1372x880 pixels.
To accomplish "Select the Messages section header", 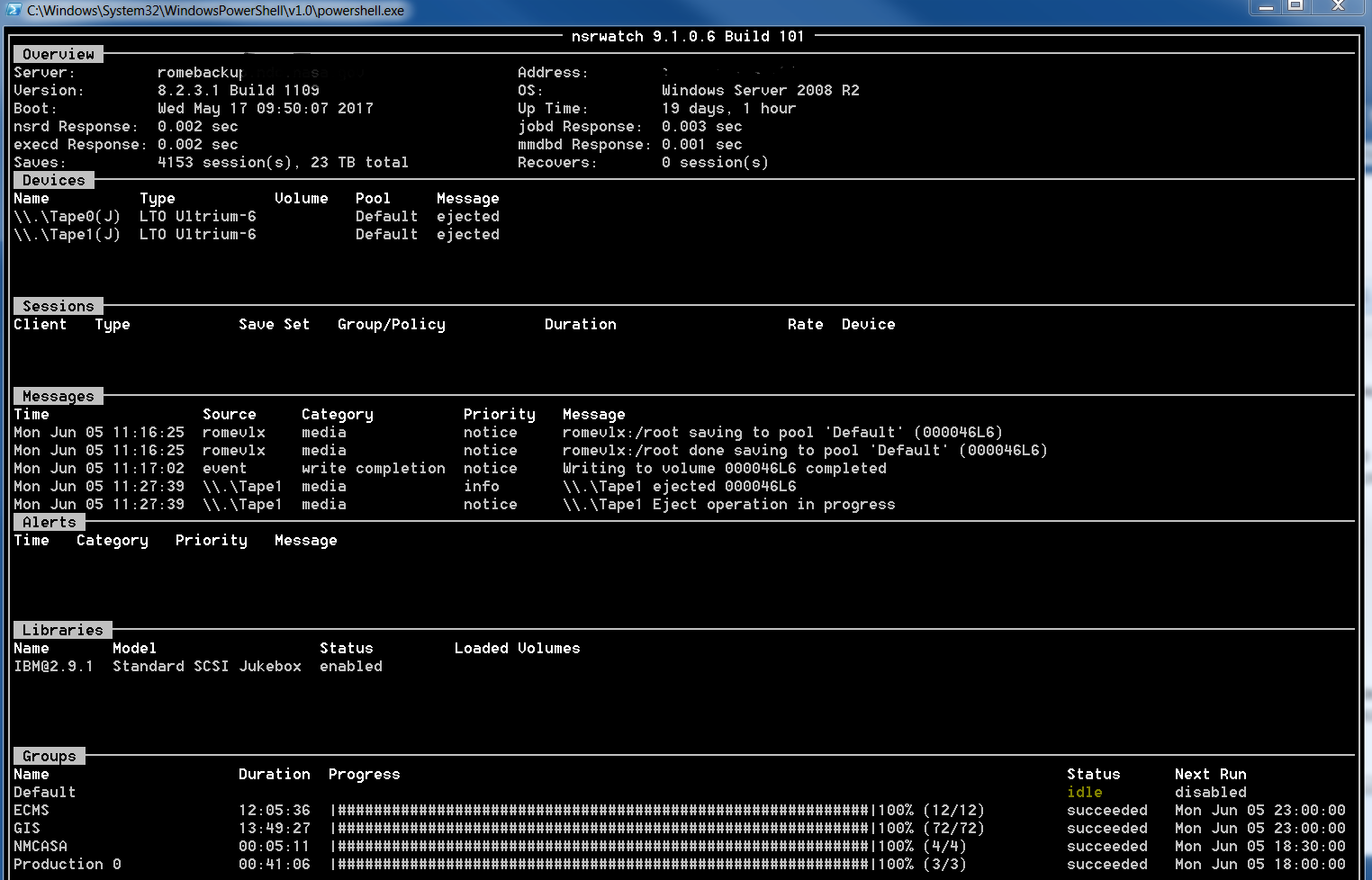I will (59, 396).
